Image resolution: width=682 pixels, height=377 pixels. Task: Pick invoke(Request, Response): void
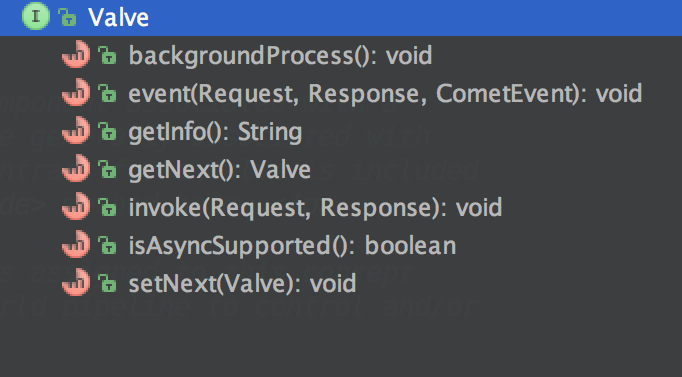point(315,208)
